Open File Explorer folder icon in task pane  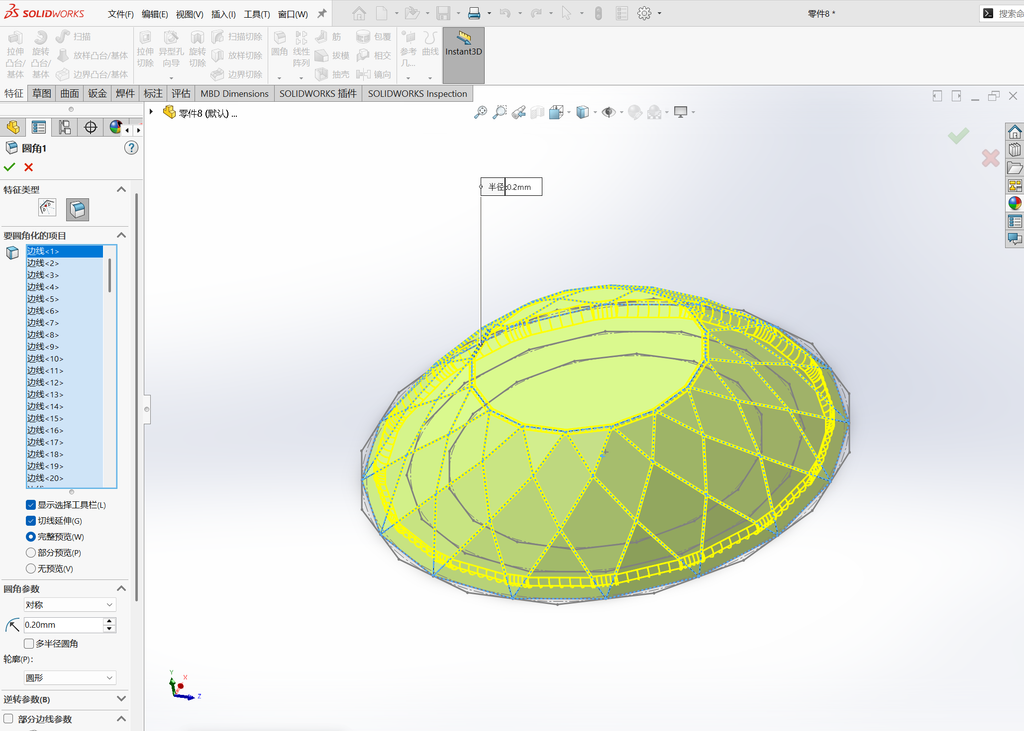click(x=1014, y=168)
